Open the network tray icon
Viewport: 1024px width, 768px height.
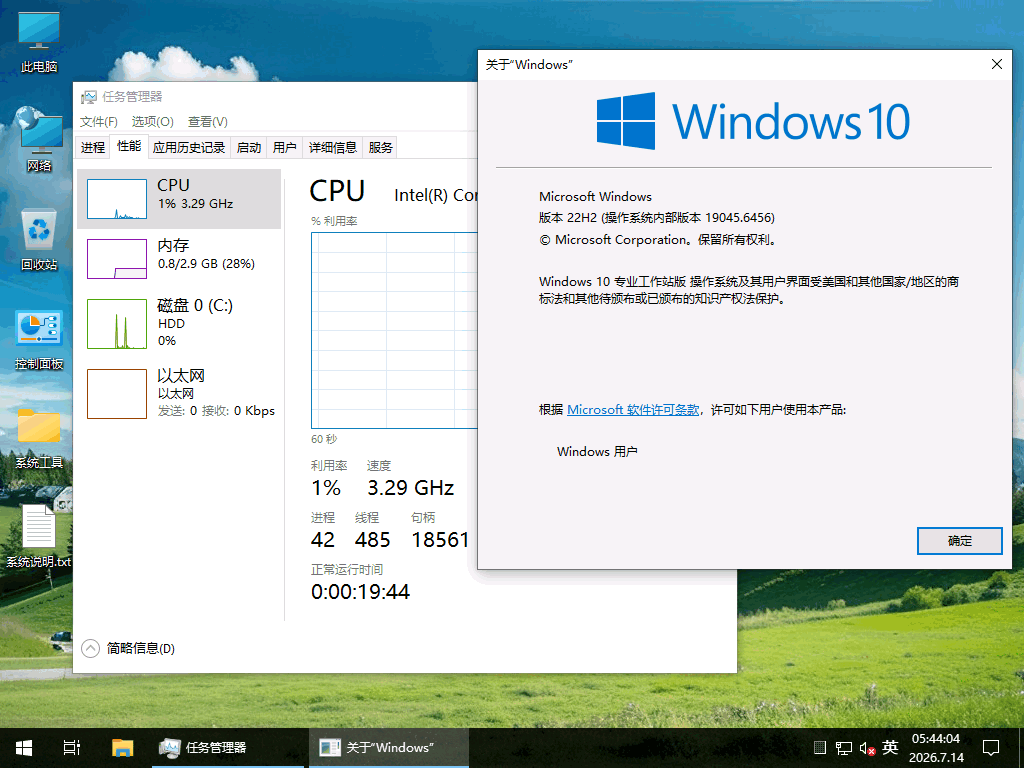coord(844,748)
